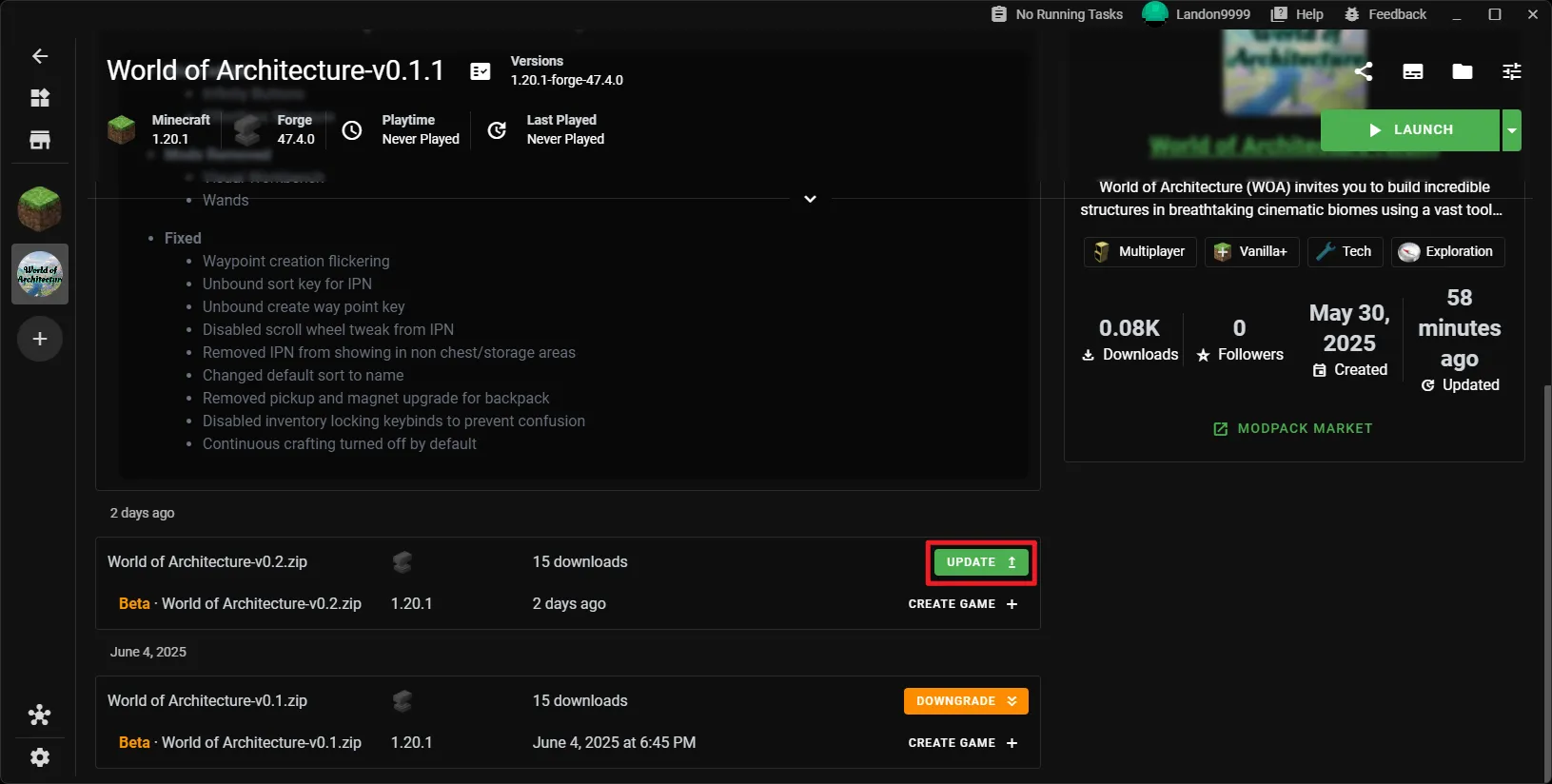This screenshot has height=784, width=1552.
Task: Click the 0 Followers stat
Action: pos(1239,341)
